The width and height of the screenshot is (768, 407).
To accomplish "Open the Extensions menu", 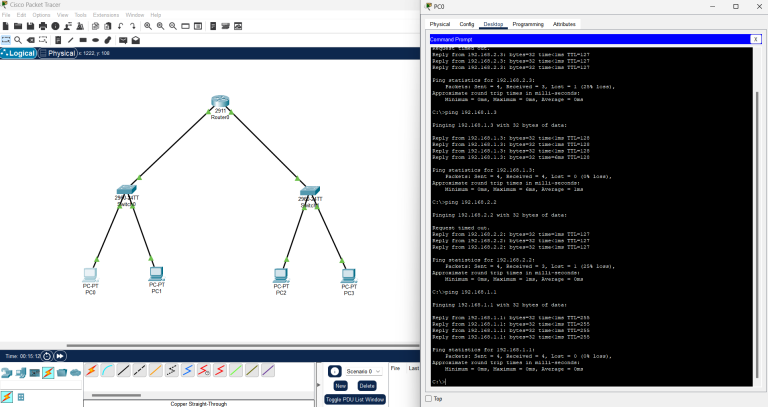I will [x=106, y=15].
